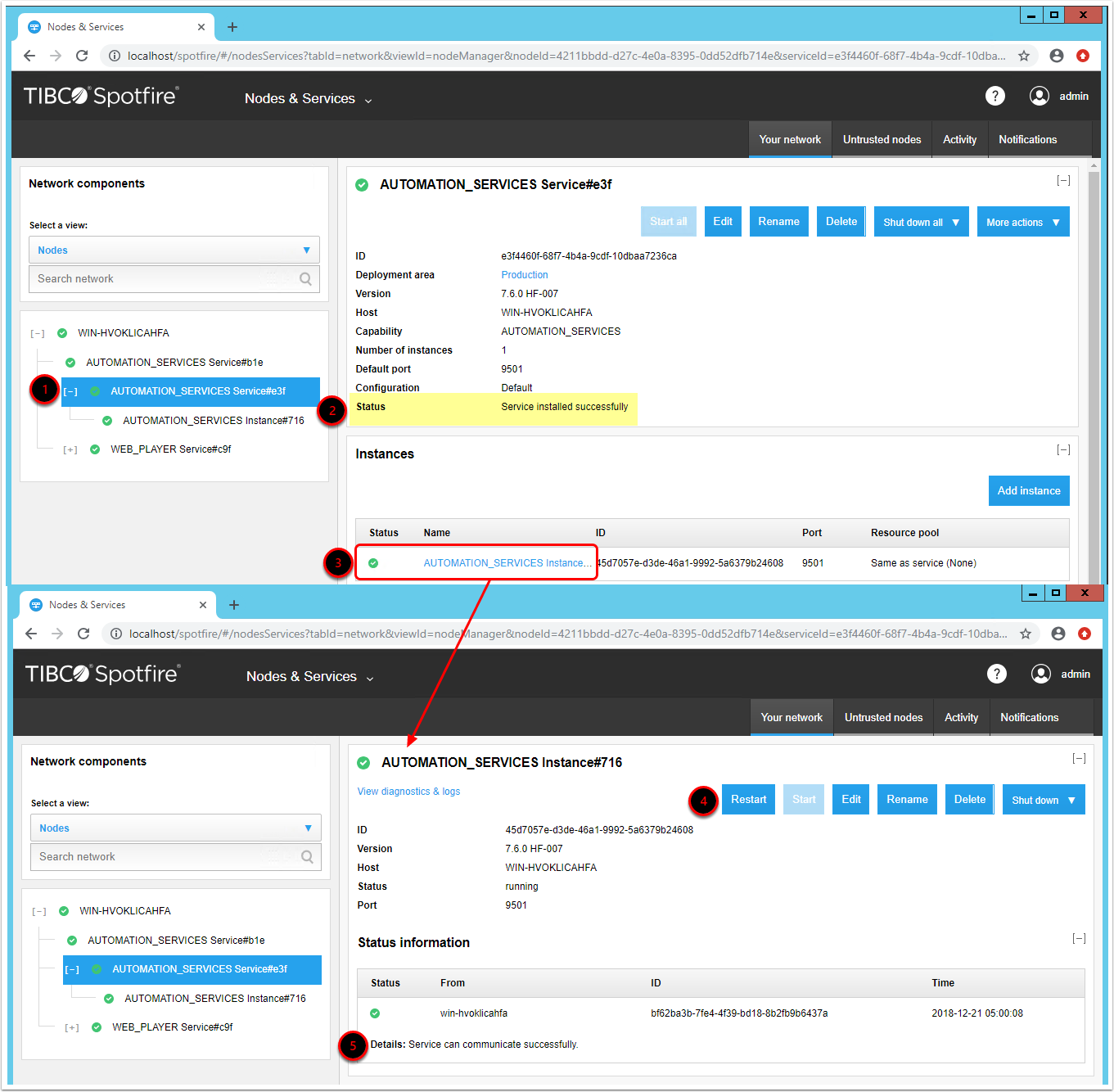Open the View diagnostics & logs link

(408, 792)
